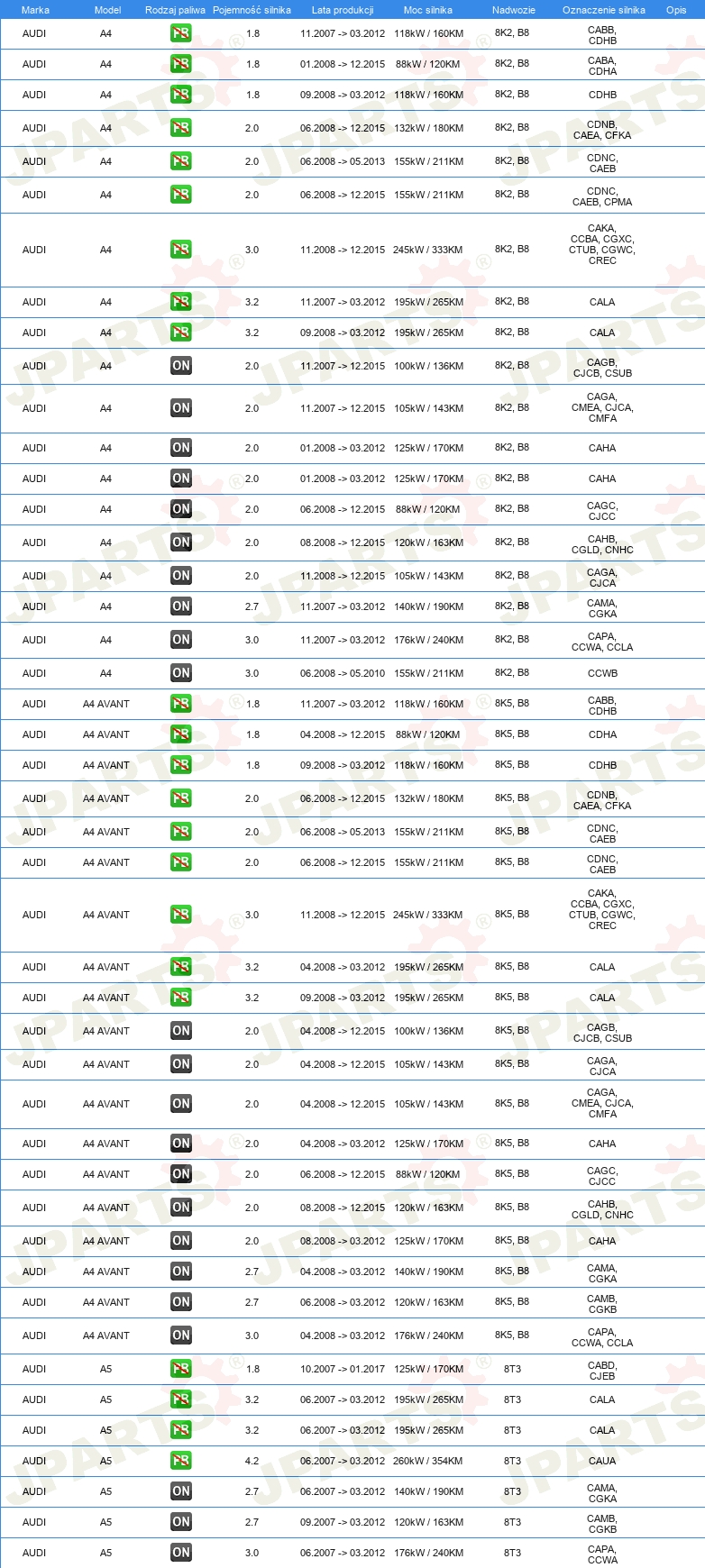Select '8K5, B8' in A4 AVANT 245kW row
This screenshot has height=1568, width=705.
[512, 914]
